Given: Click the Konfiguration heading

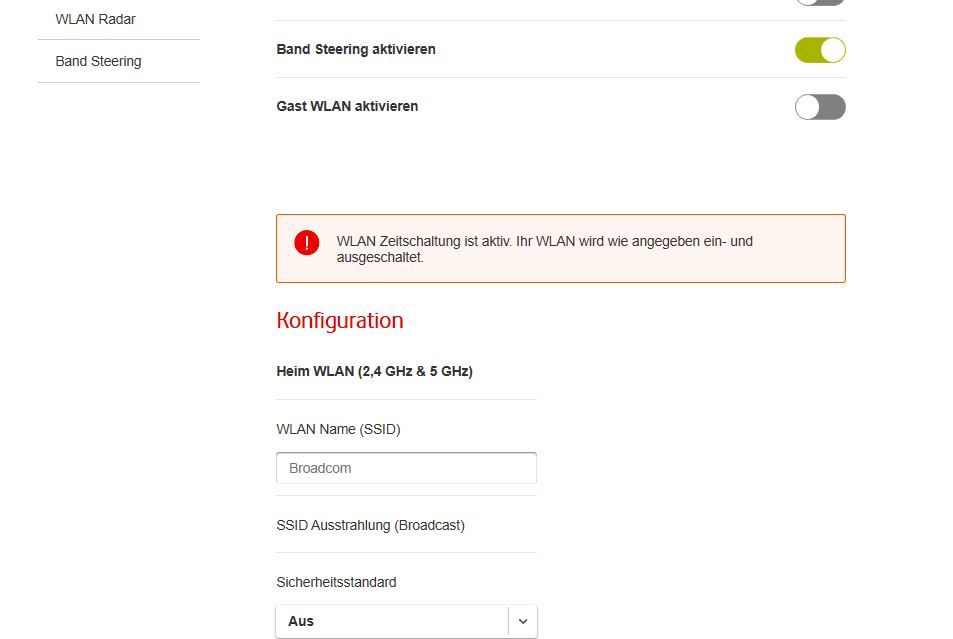Looking at the screenshot, I should tap(340, 320).
